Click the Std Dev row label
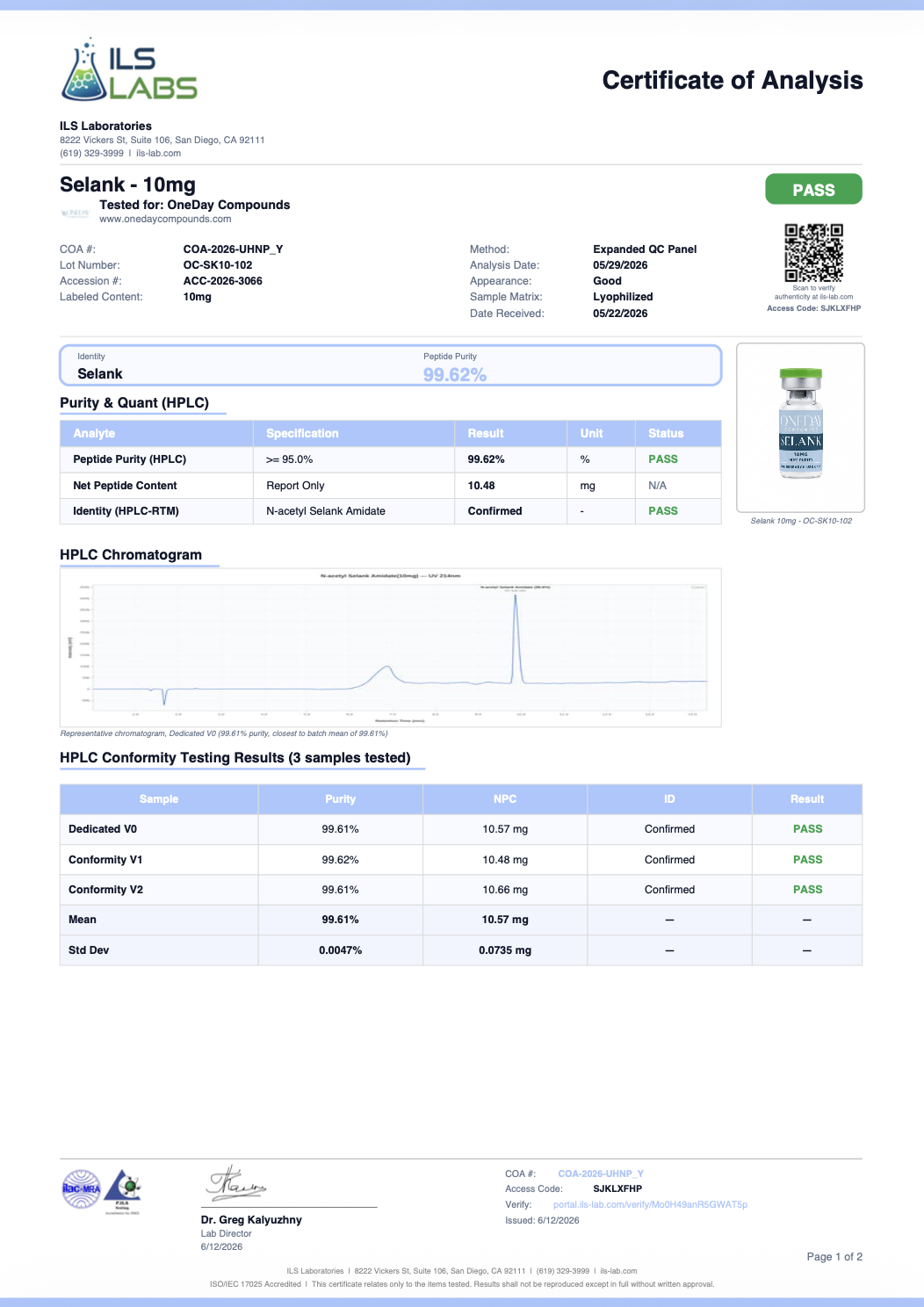924x1307 pixels. tap(89, 950)
